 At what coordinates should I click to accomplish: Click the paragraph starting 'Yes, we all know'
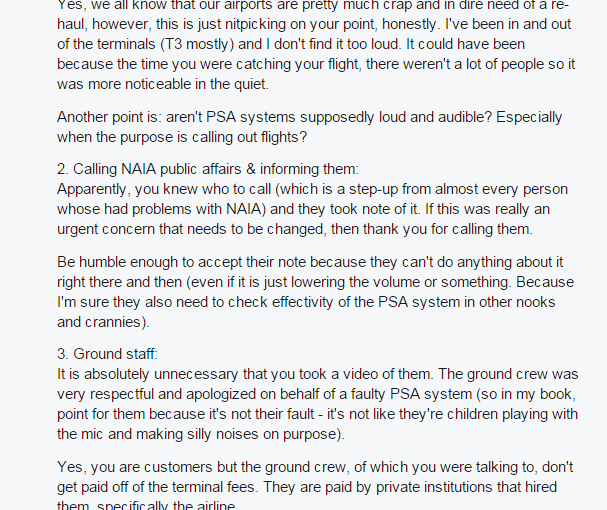point(316,44)
